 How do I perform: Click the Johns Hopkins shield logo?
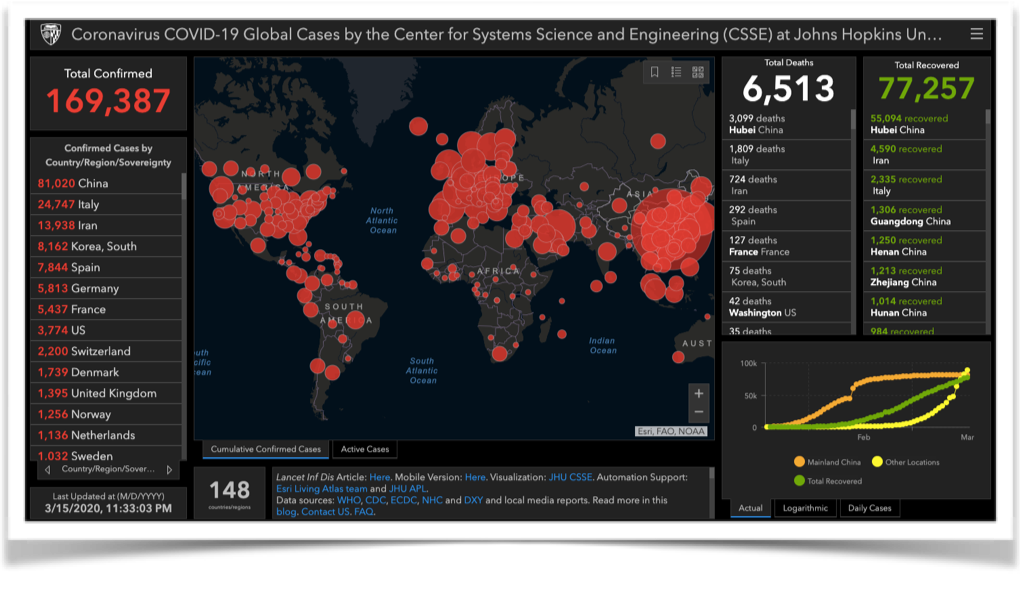coord(51,34)
